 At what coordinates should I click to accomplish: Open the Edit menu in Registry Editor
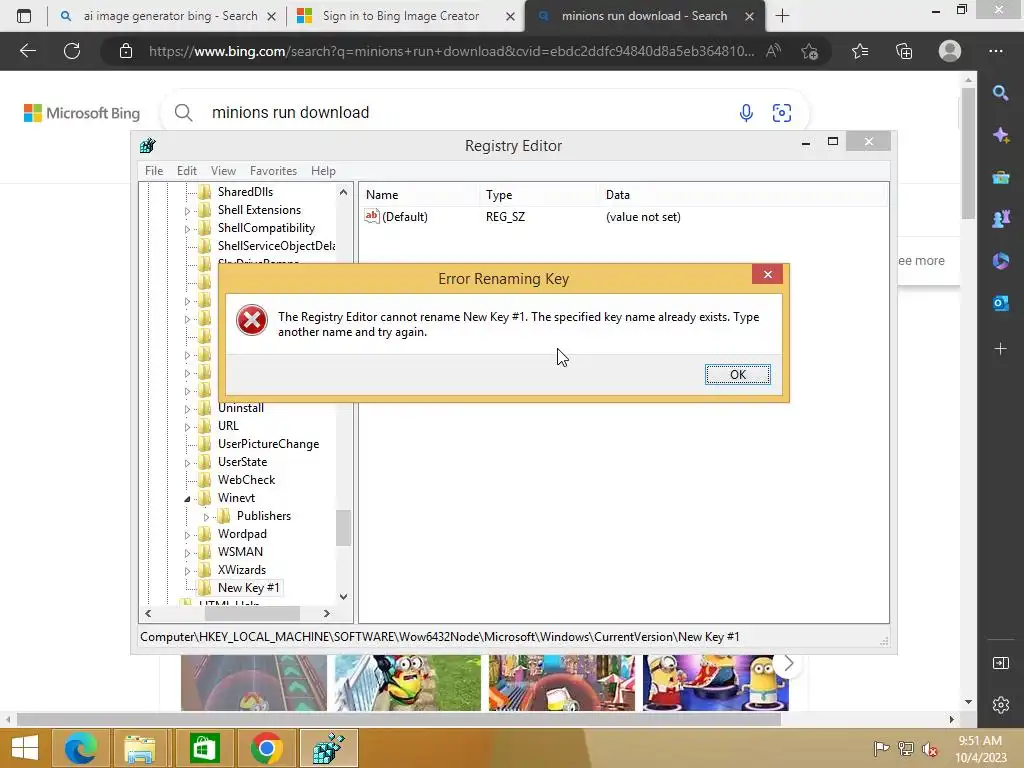click(187, 170)
